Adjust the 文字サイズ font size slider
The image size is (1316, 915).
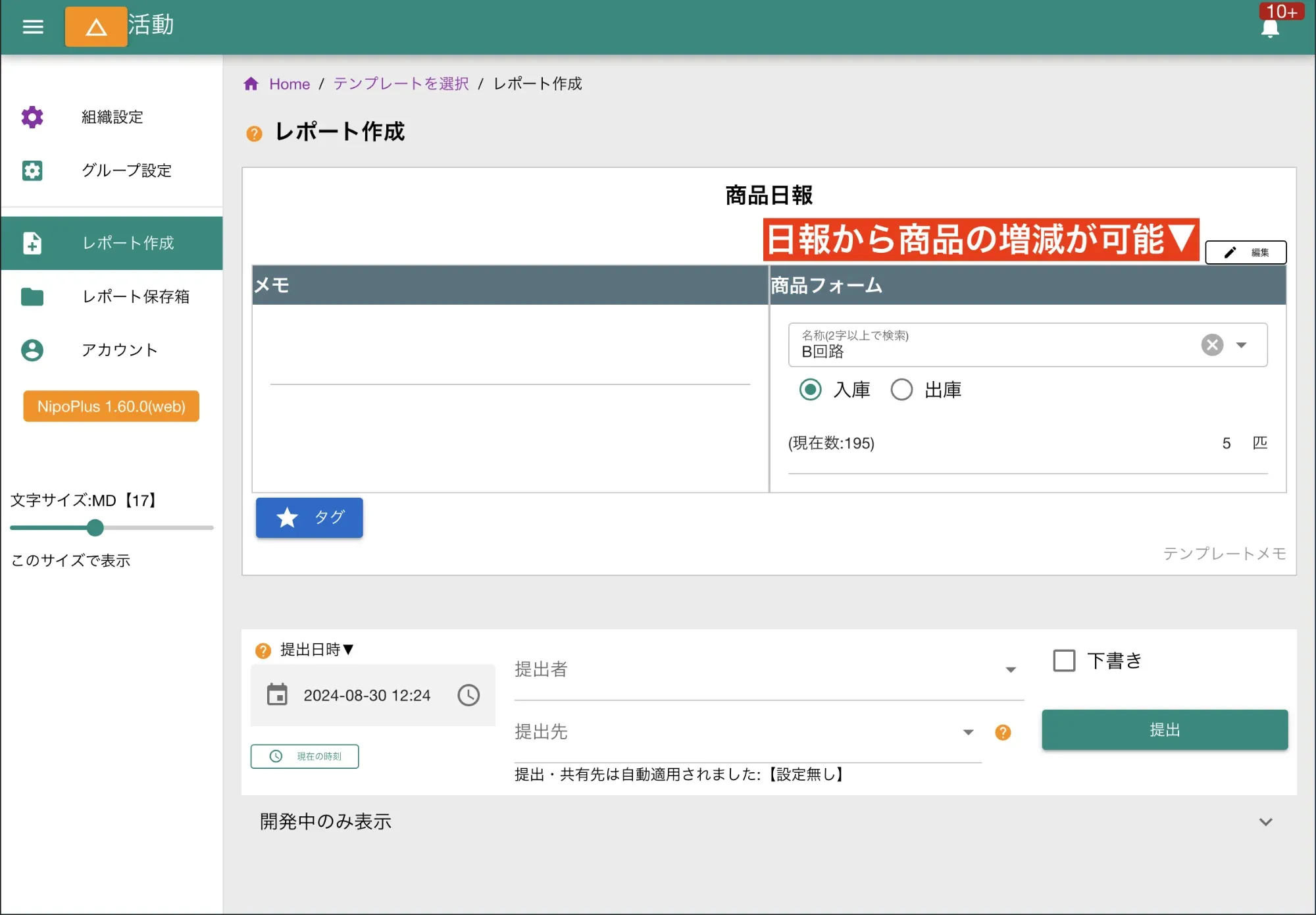[x=95, y=527]
